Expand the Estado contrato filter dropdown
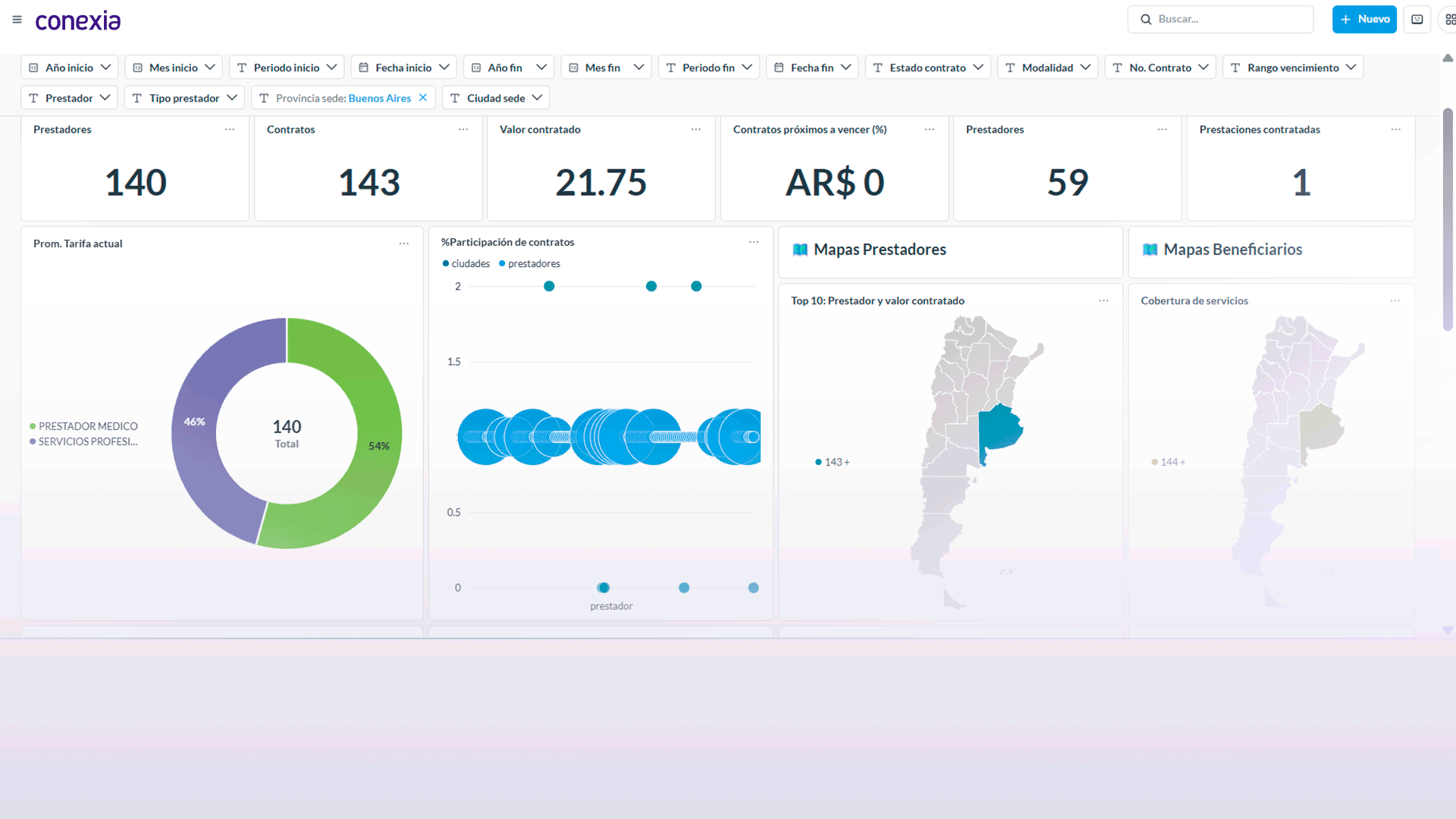Viewport: 1456px width, 819px height. 928,67
